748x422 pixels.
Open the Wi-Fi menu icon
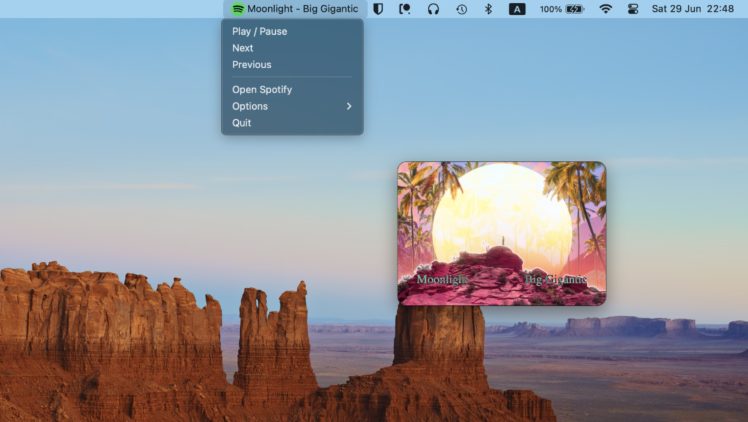click(x=606, y=9)
